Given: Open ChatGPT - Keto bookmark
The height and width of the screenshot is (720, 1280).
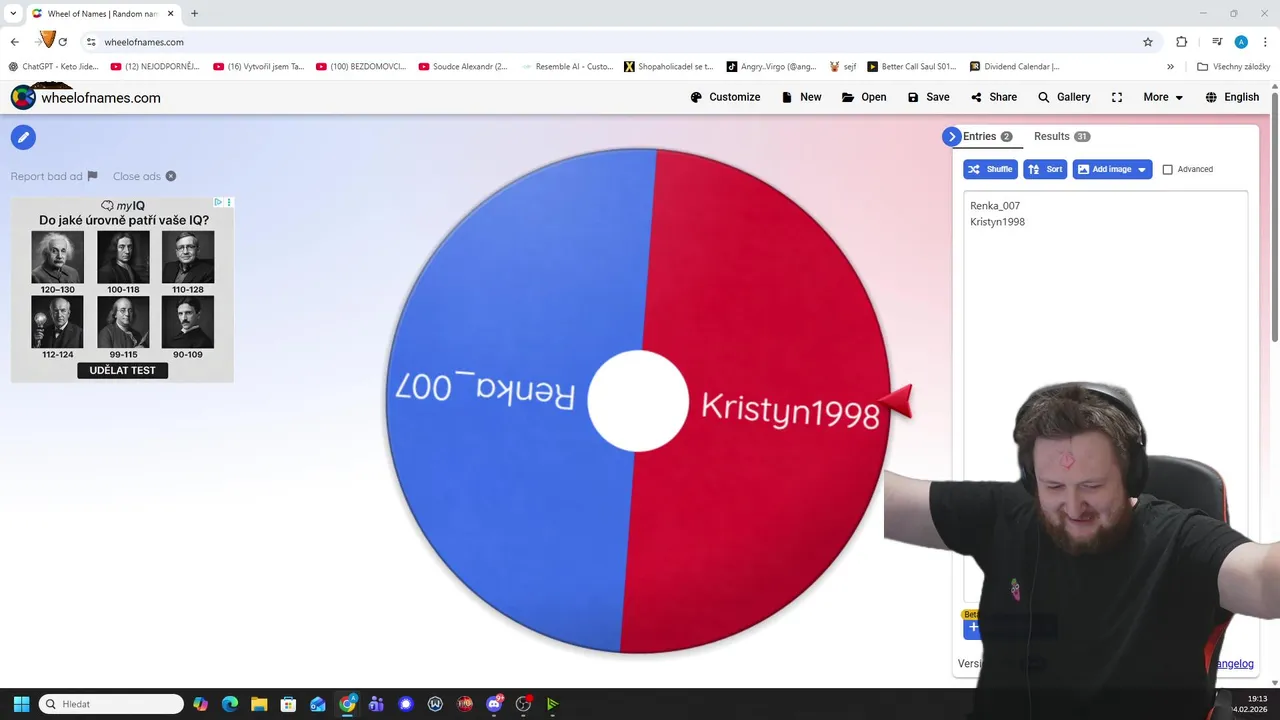Looking at the screenshot, I should pos(53,66).
